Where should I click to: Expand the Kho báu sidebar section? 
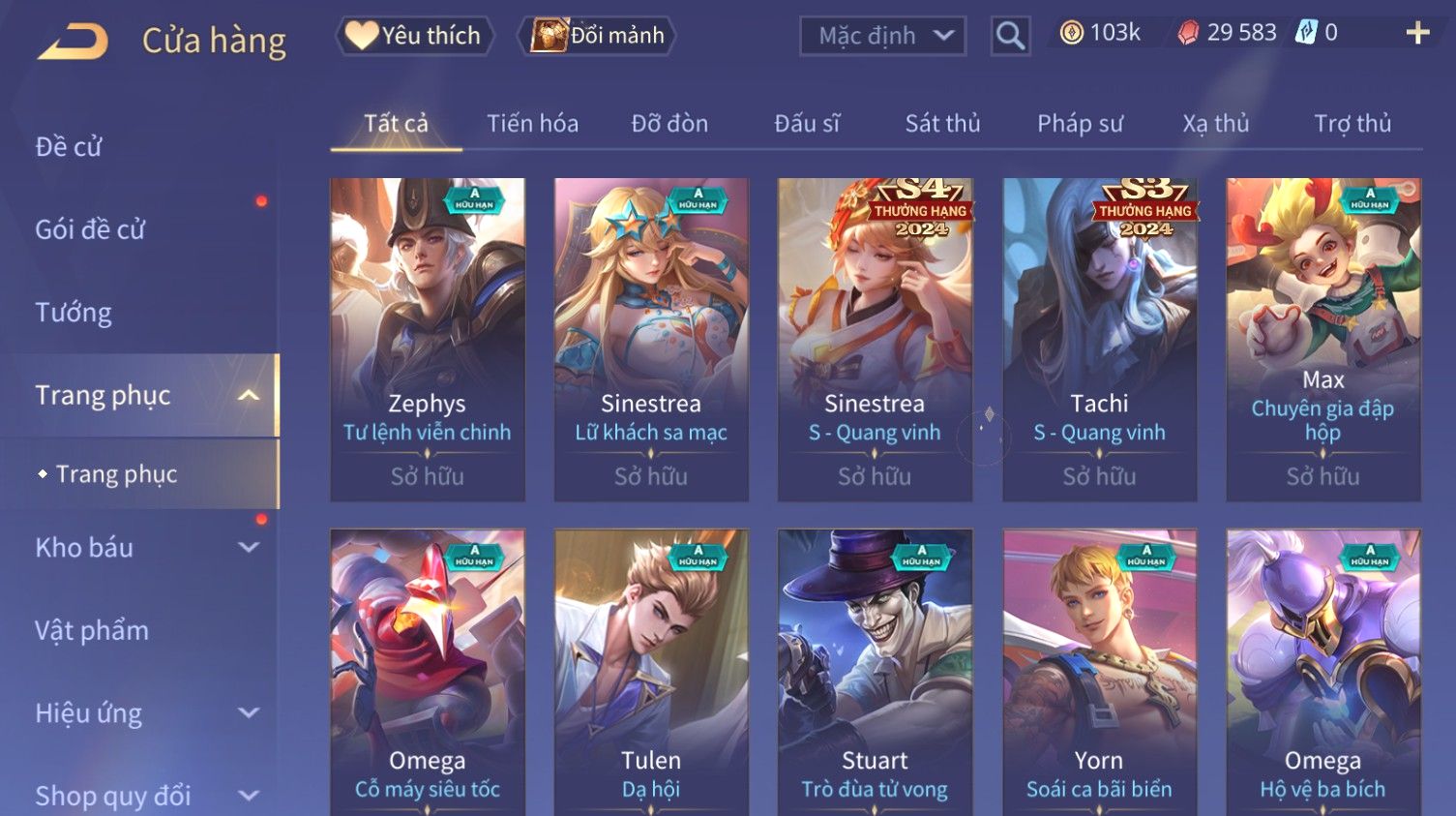(x=249, y=547)
